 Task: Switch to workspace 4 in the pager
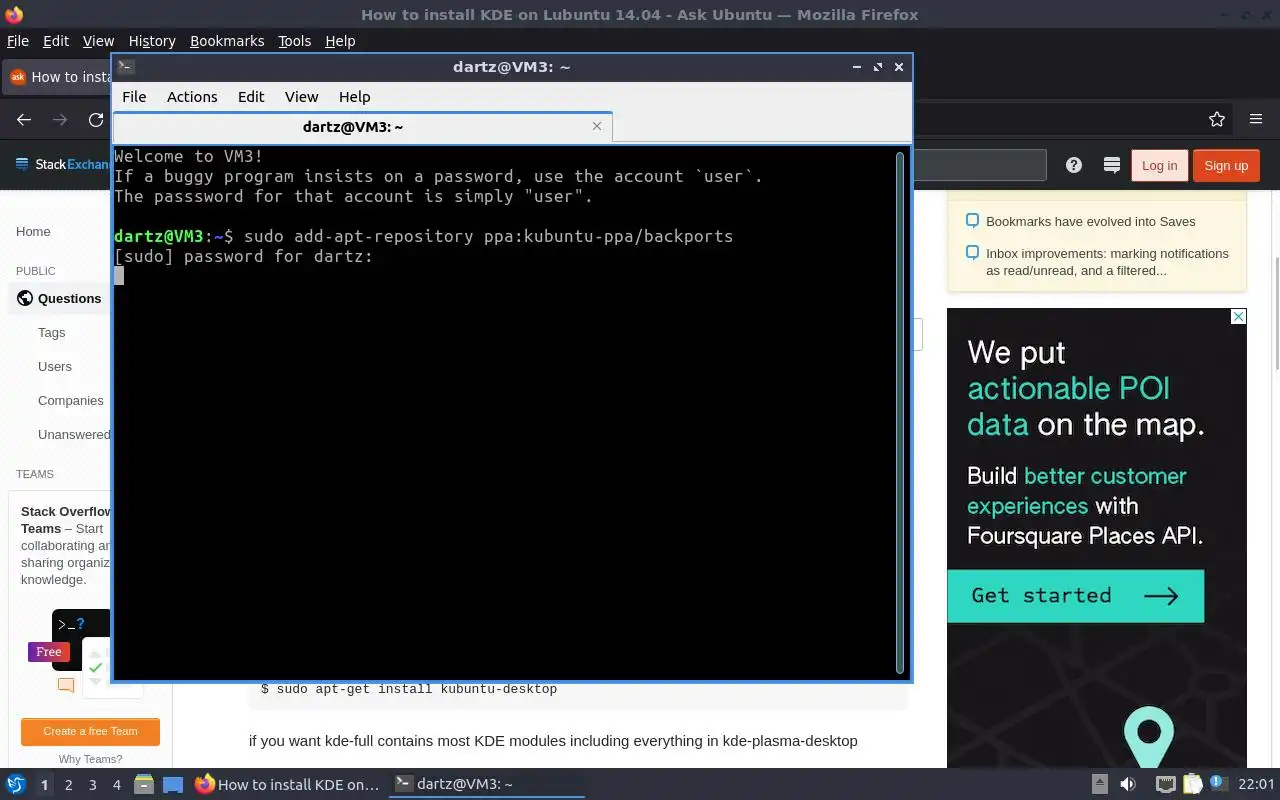116,785
